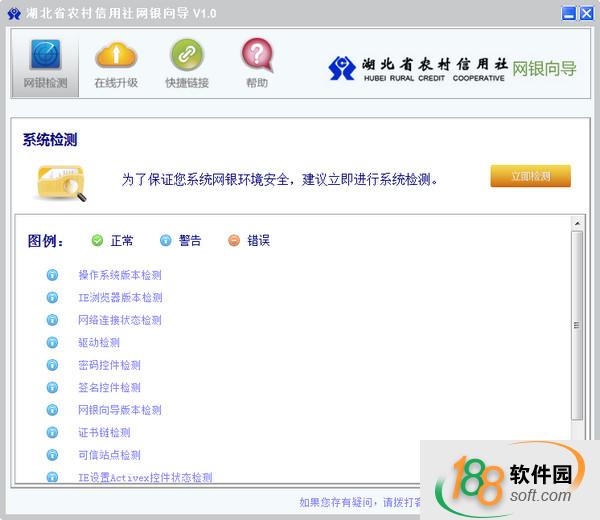Select the 网银向导版本检测 item
Screen dimensions: 600x520
(x=120, y=410)
